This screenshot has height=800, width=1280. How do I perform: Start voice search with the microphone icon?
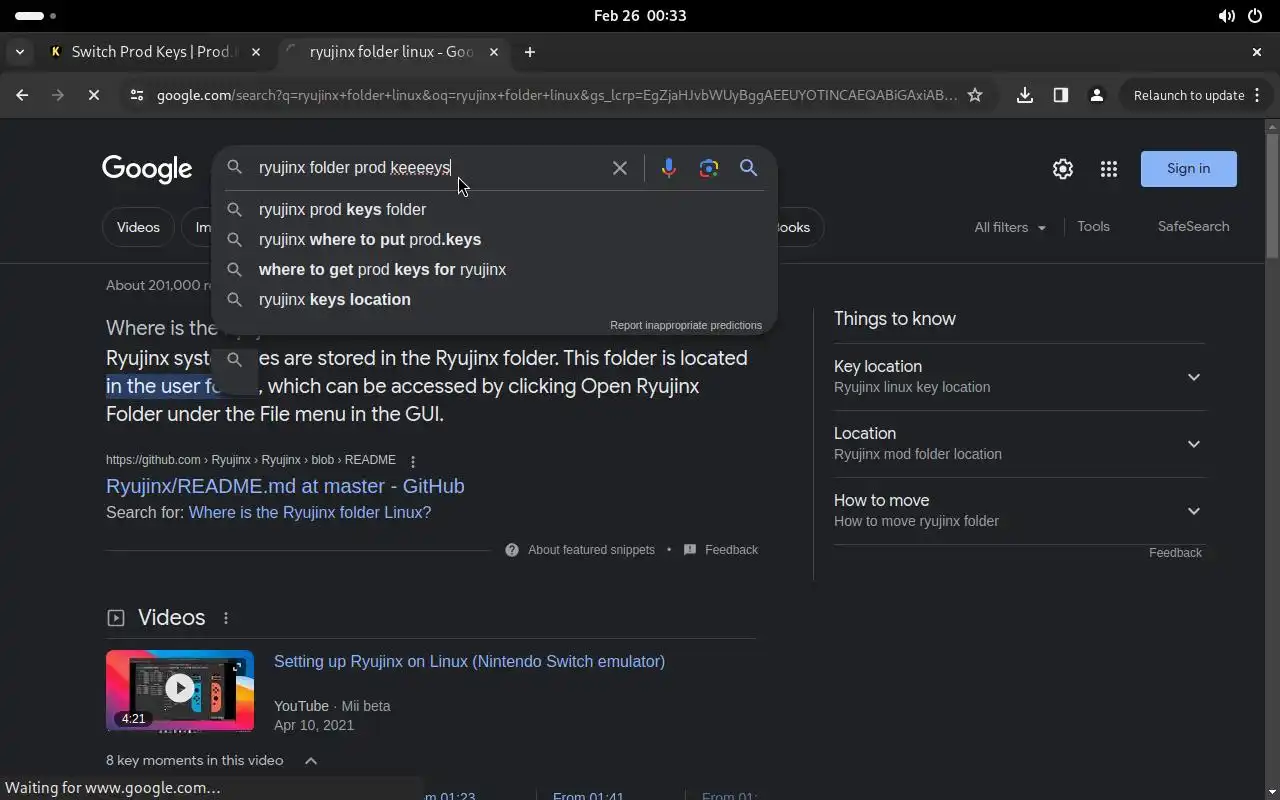pyautogui.click(x=669, y=168)
